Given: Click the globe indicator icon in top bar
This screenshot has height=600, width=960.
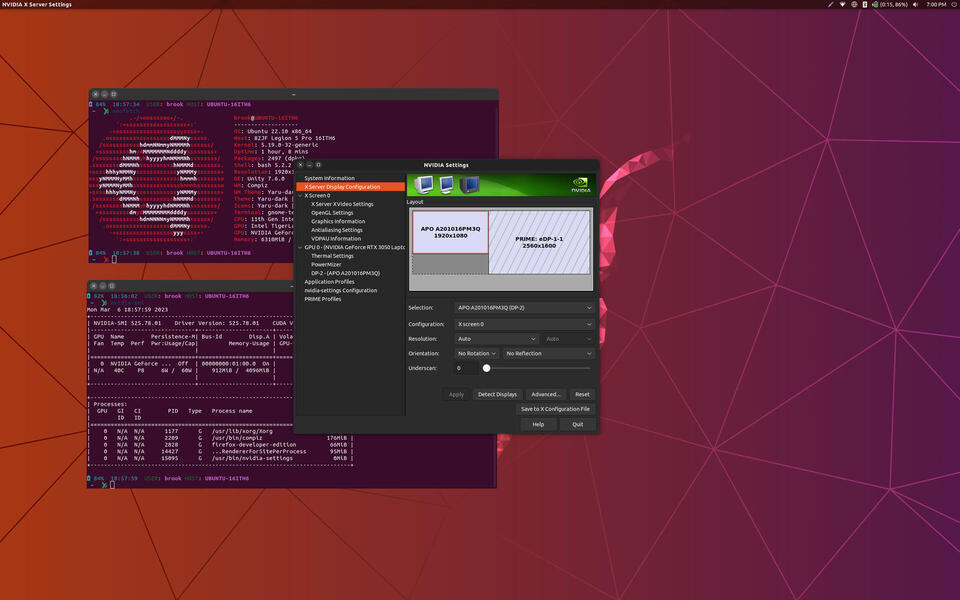Looking at the screenshot, I should click(854, 4).
